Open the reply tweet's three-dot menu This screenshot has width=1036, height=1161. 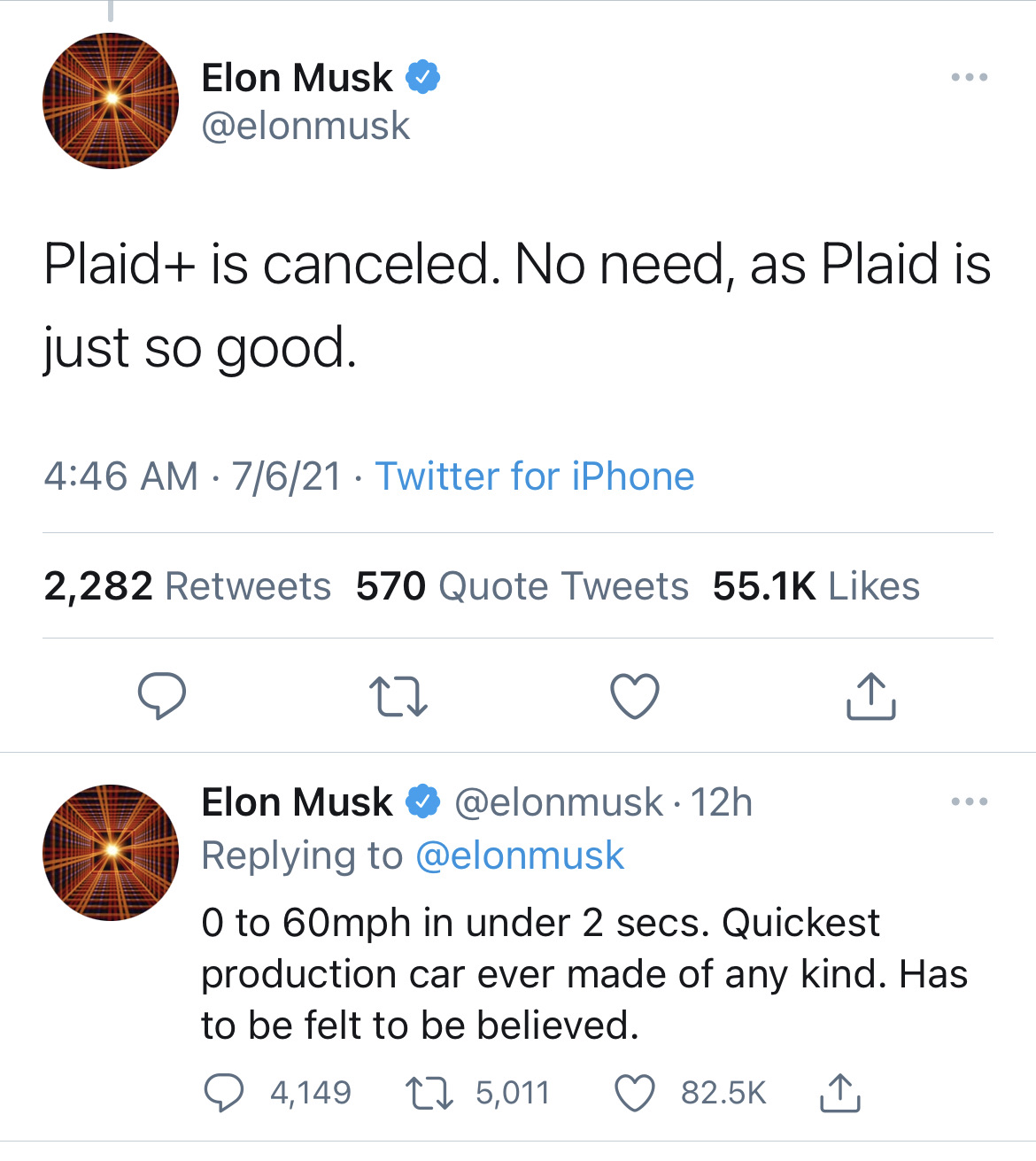pos(970,802)
